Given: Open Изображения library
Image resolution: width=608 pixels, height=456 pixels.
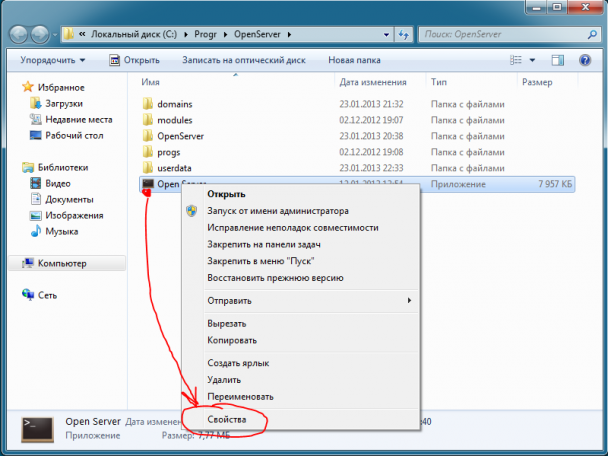Looking at the screenshot, I should [x=67, y=215].
